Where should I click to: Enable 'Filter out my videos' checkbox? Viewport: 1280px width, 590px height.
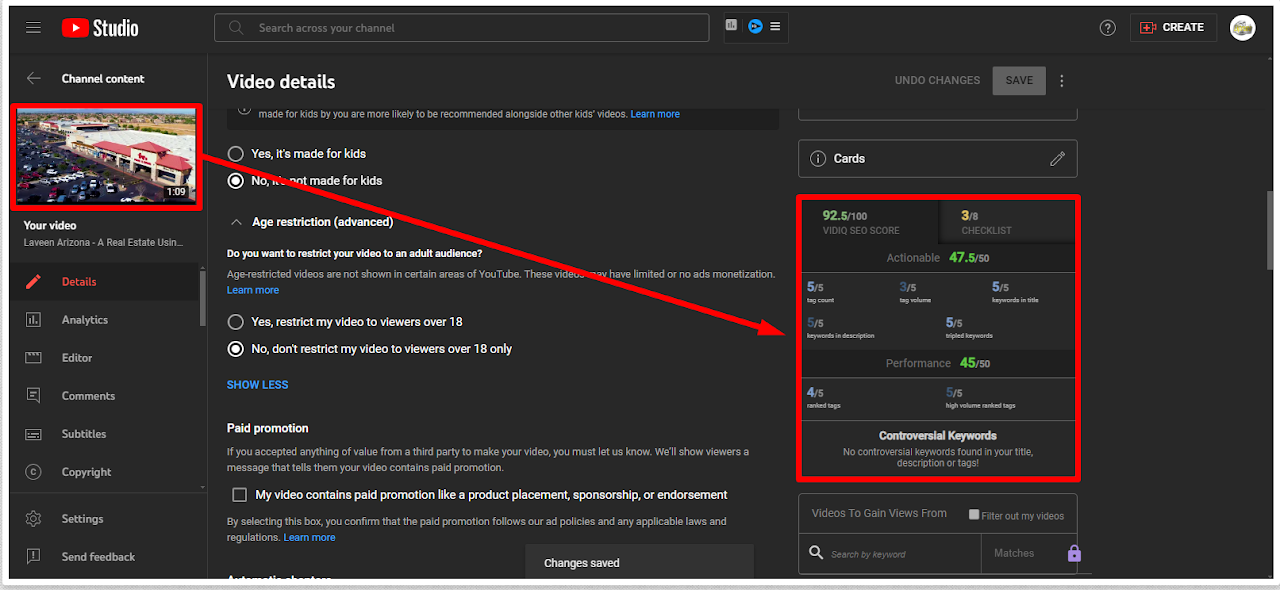pyautogui.click(x=973, y=513)
